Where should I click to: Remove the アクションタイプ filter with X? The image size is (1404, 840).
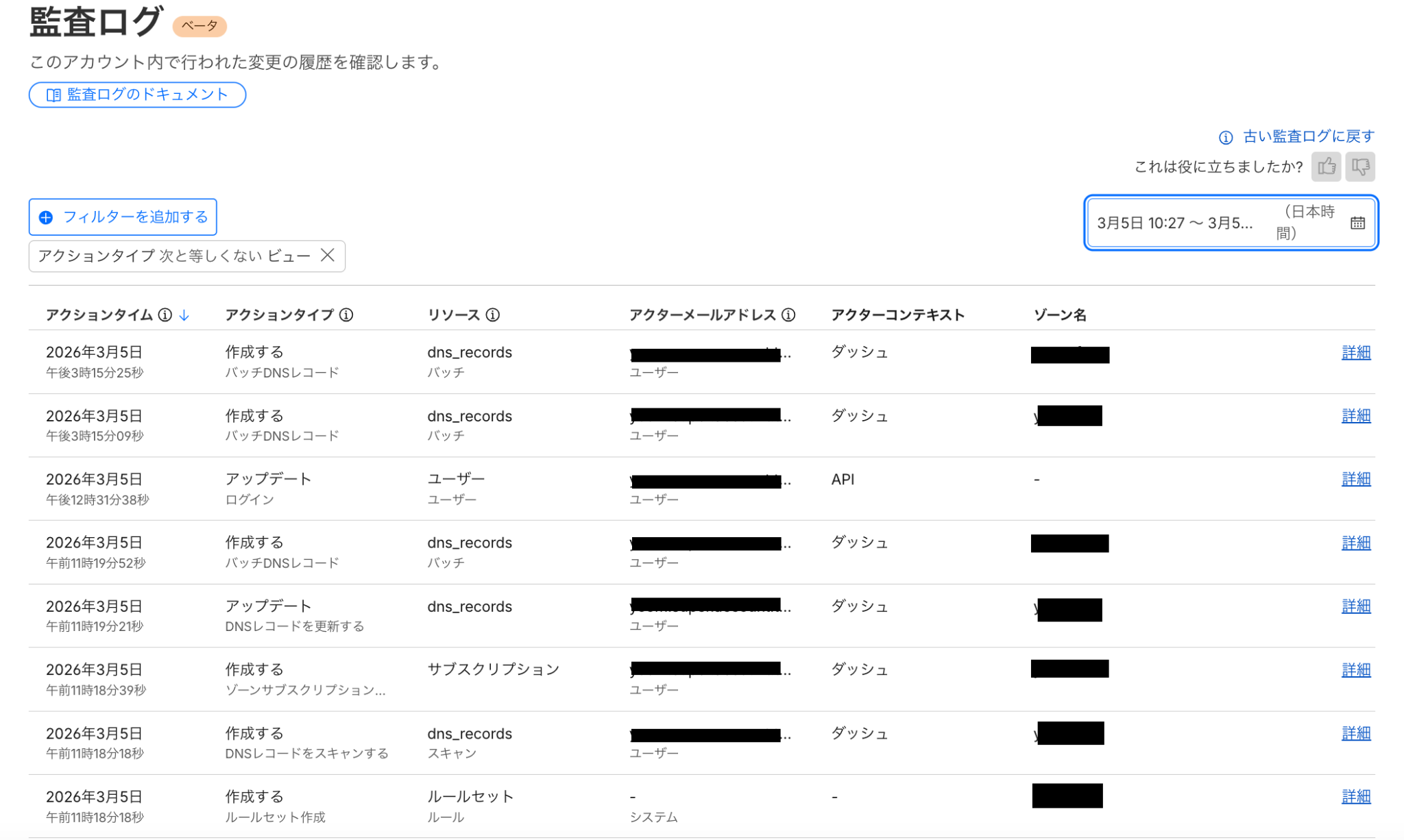(x=328, y=256)
